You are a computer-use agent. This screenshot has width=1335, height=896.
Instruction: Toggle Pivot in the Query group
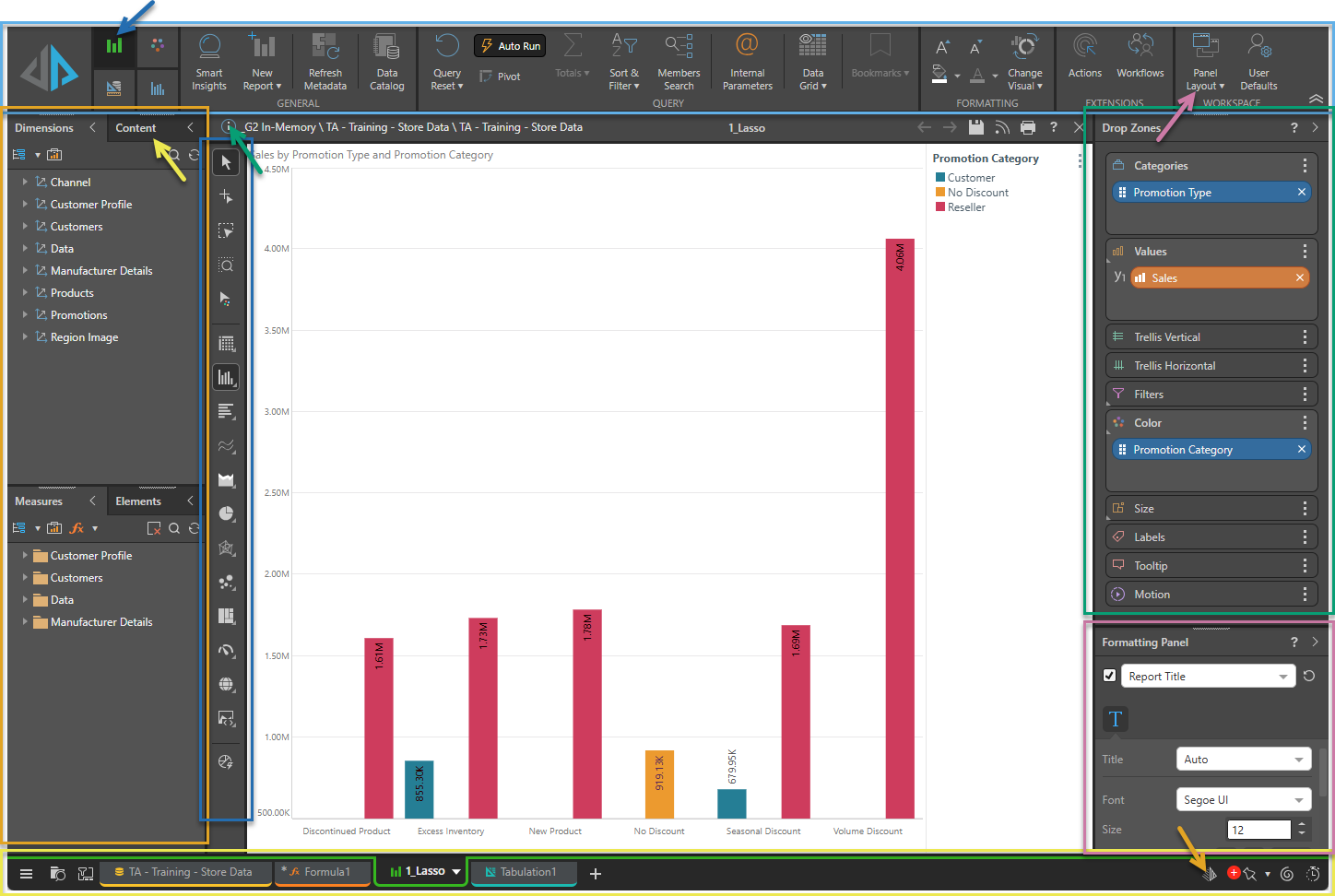tap(500, 77)
